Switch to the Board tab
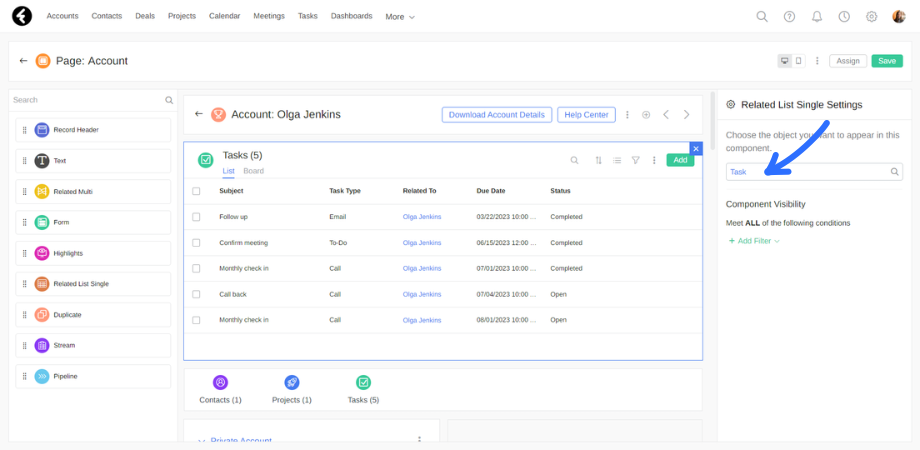 254,171
